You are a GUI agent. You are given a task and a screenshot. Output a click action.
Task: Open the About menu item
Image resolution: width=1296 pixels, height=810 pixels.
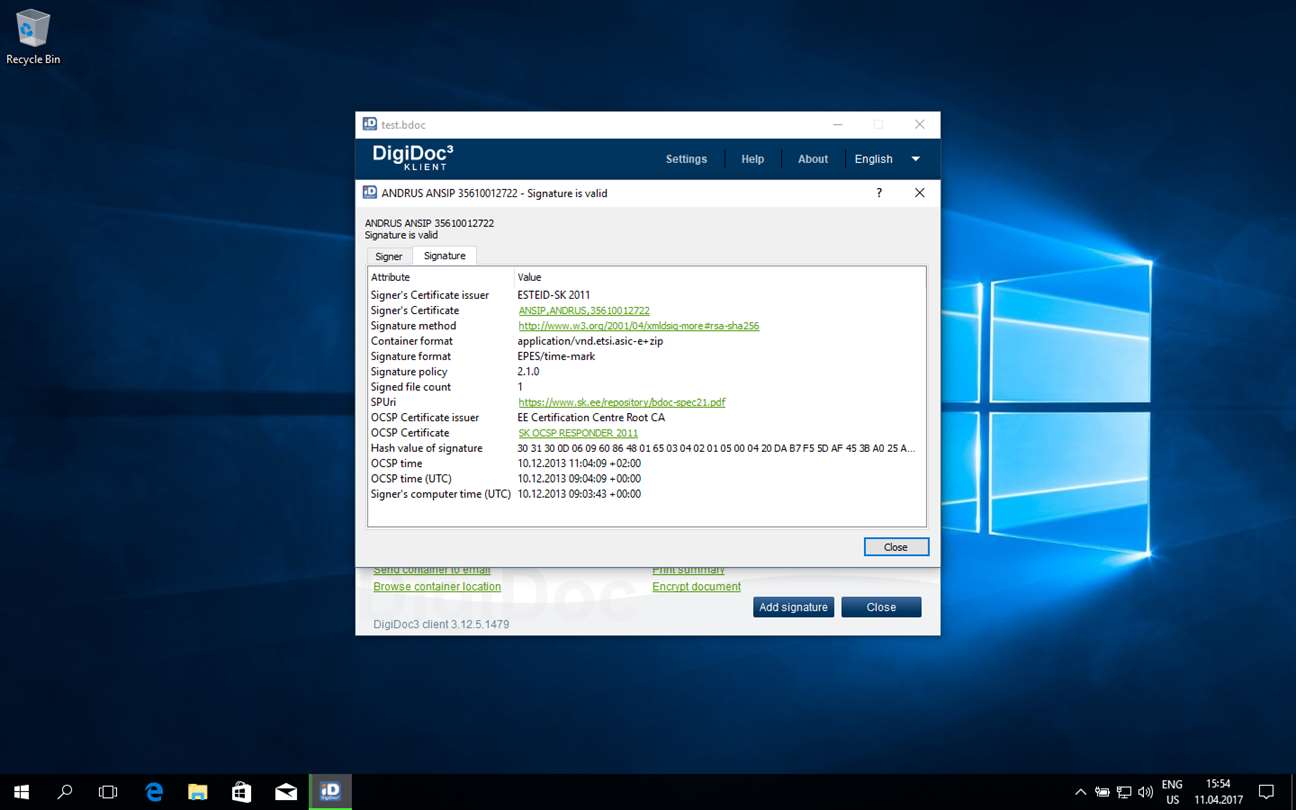(812, 159)
